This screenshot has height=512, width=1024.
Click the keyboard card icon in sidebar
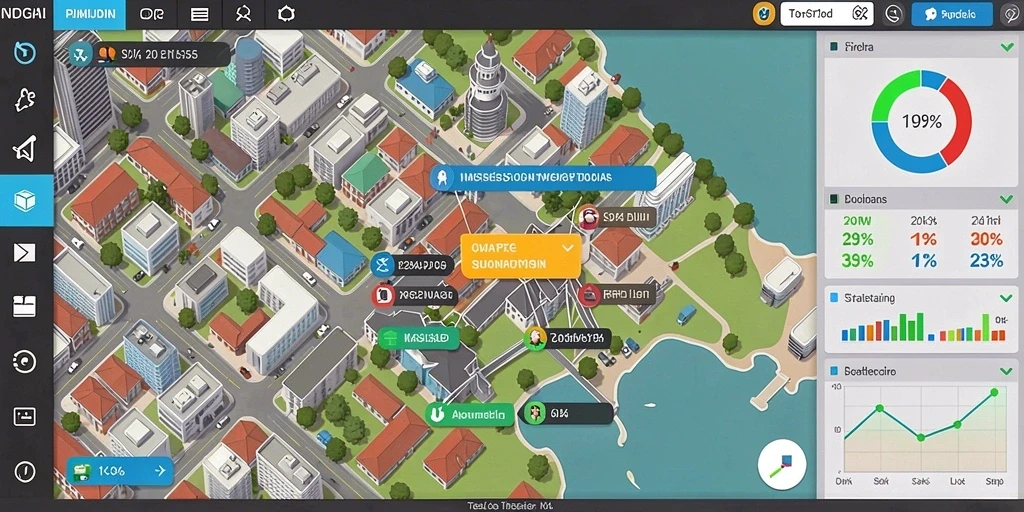click(25, 416)
